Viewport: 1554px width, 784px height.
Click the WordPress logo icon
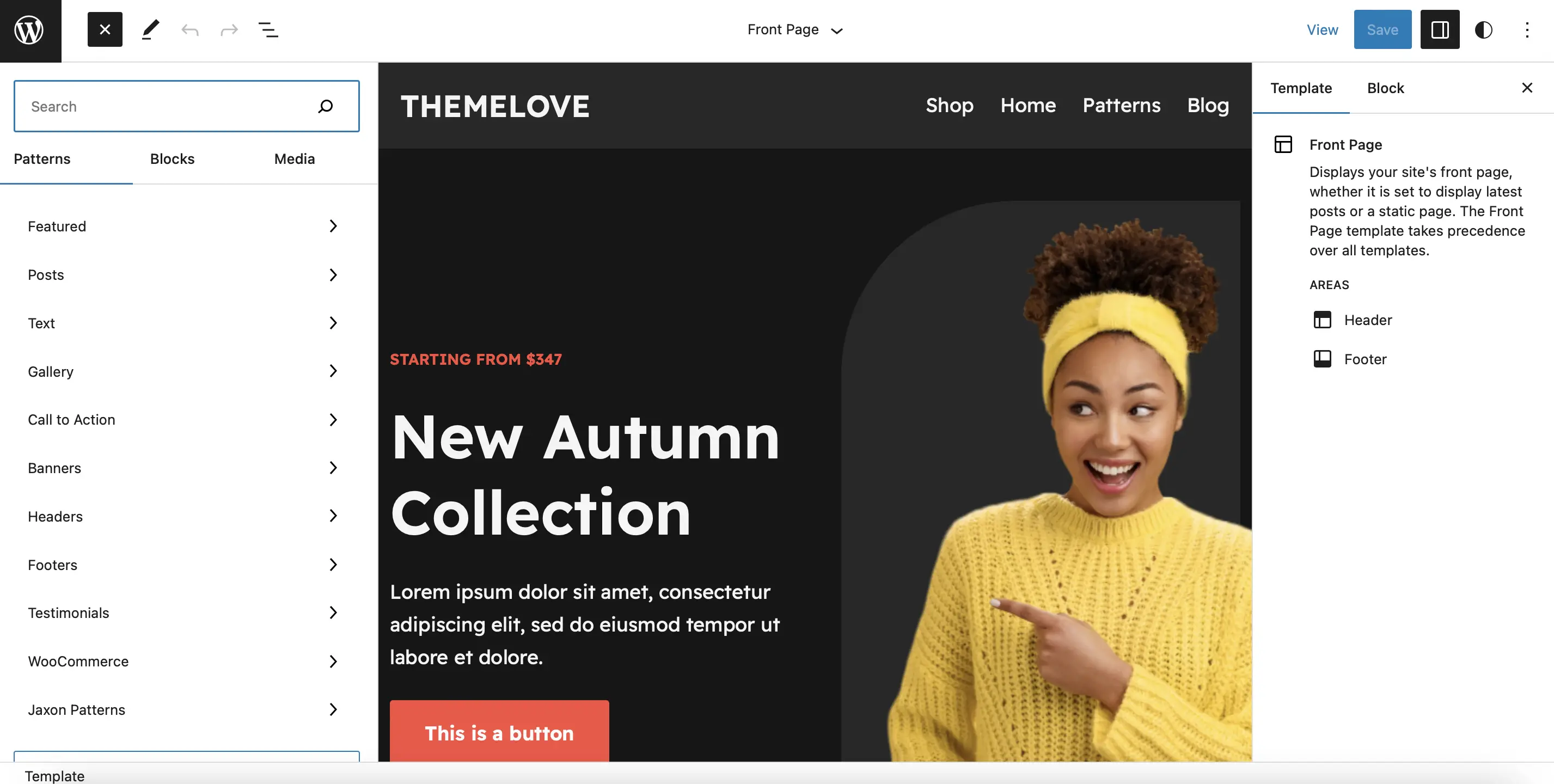[x=30, y=29]
